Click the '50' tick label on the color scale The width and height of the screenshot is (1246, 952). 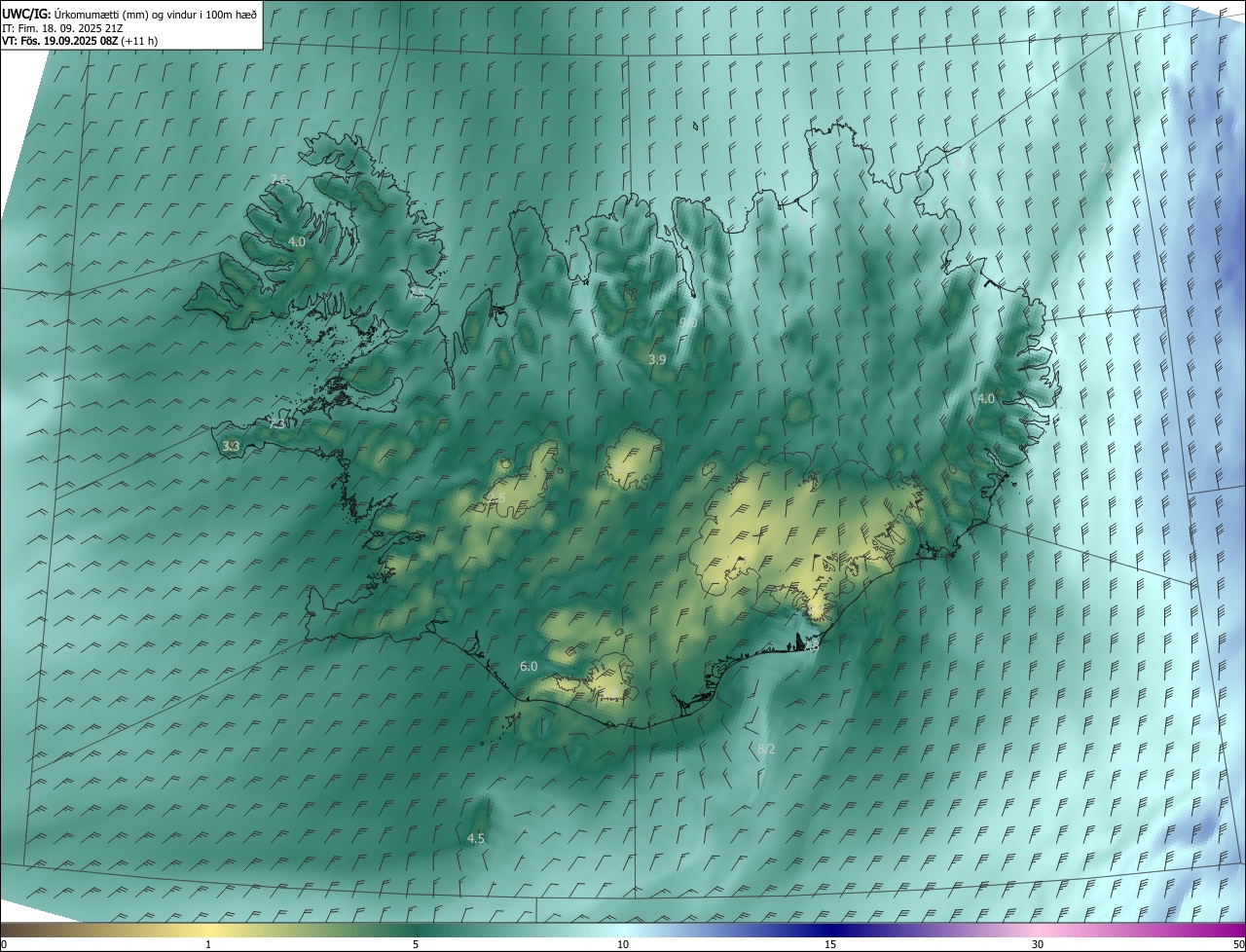click(1238, 945)
